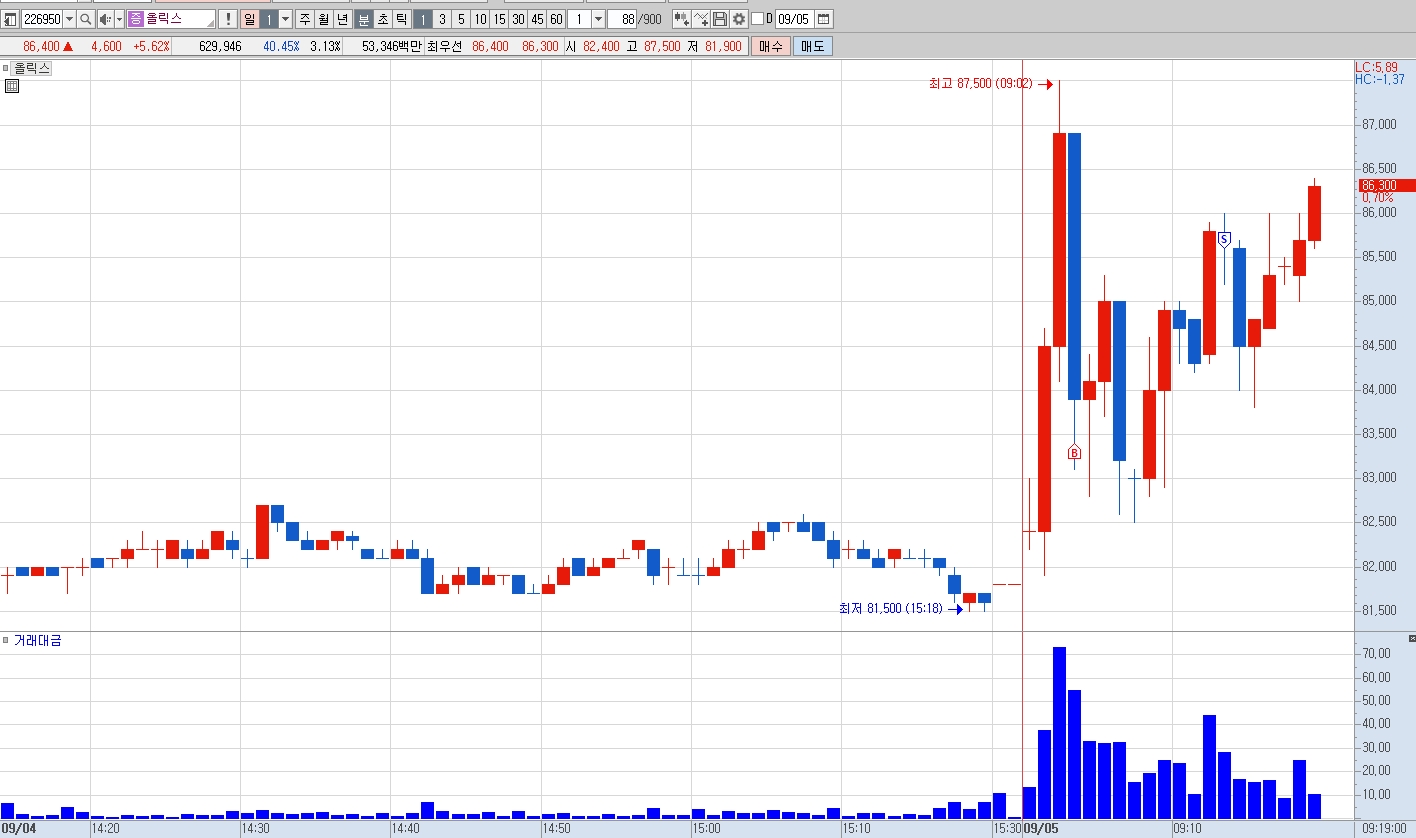Select 10 minute interval

pyautogui.click(x=480, y=19)
